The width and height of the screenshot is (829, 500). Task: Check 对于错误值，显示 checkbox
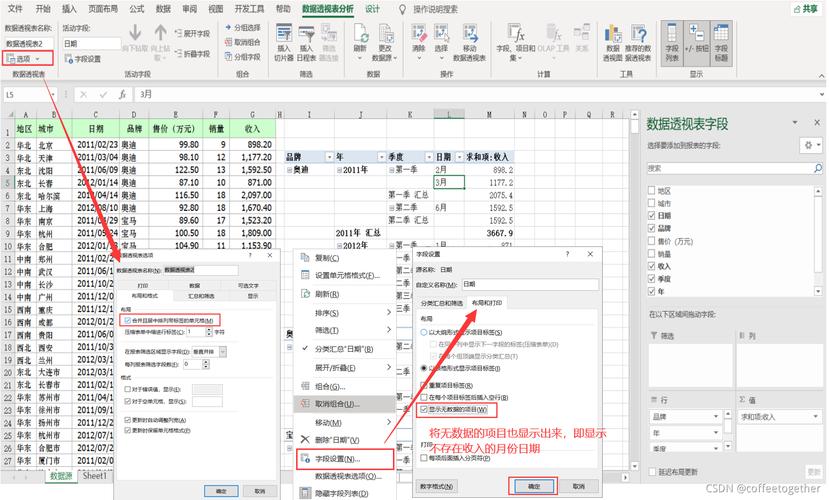tap(127, 389)
